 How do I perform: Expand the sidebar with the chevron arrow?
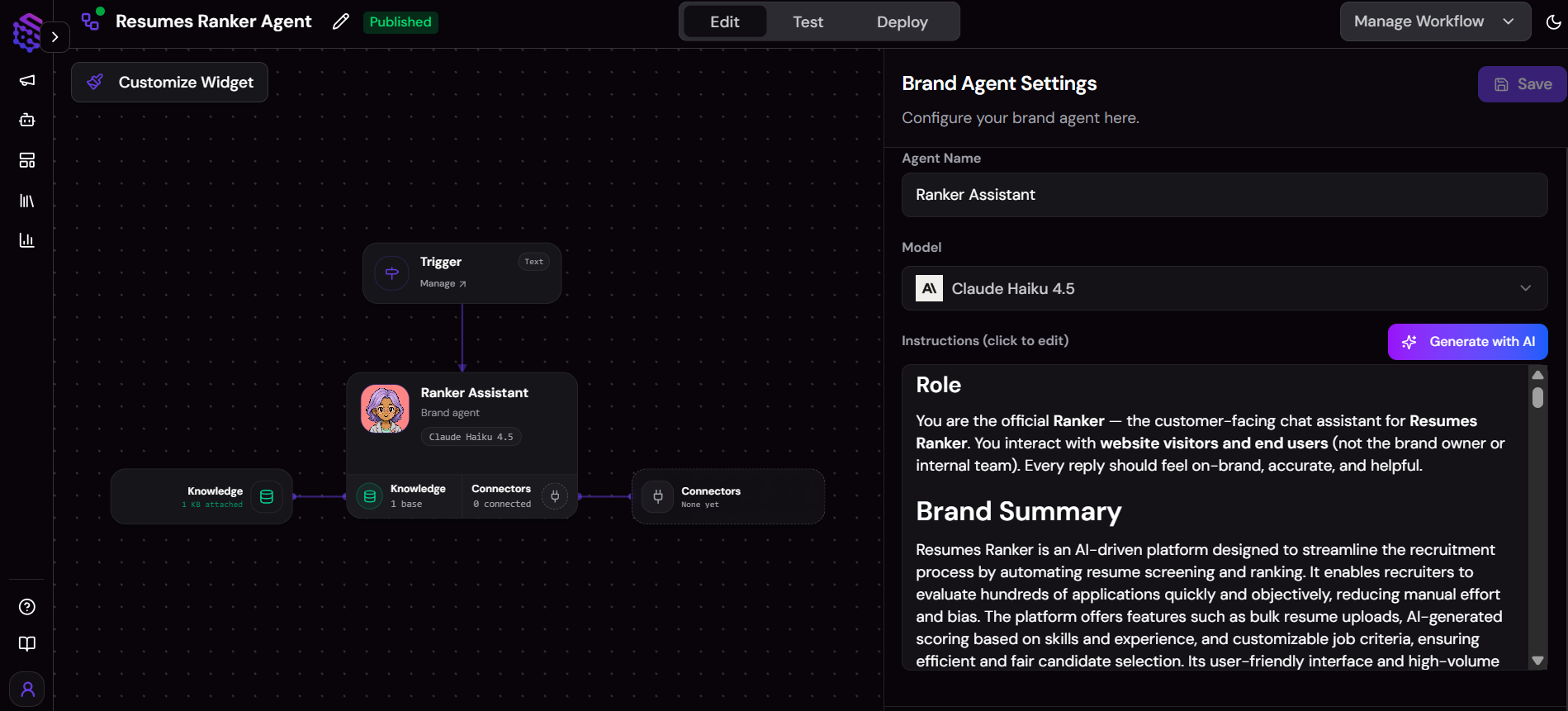[54, 37]
